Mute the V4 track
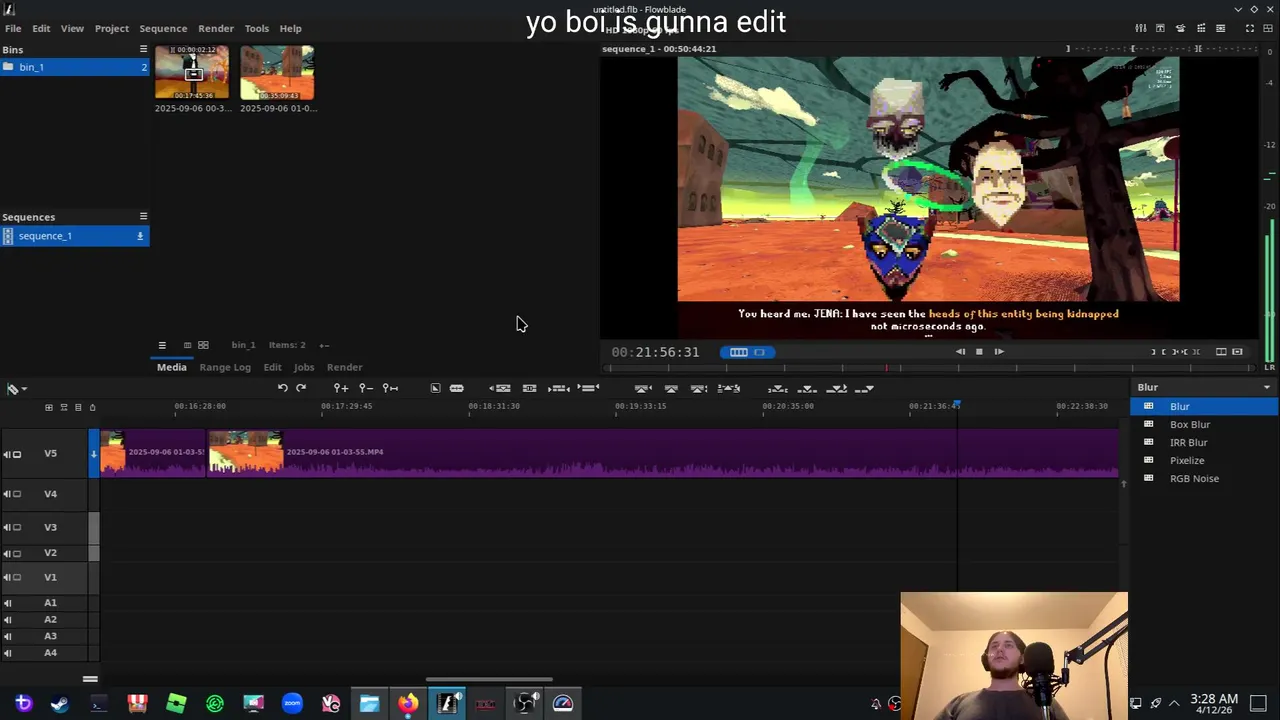Image resolution: width=1280 pixels, height=720 pixels. tap(7, 494)
